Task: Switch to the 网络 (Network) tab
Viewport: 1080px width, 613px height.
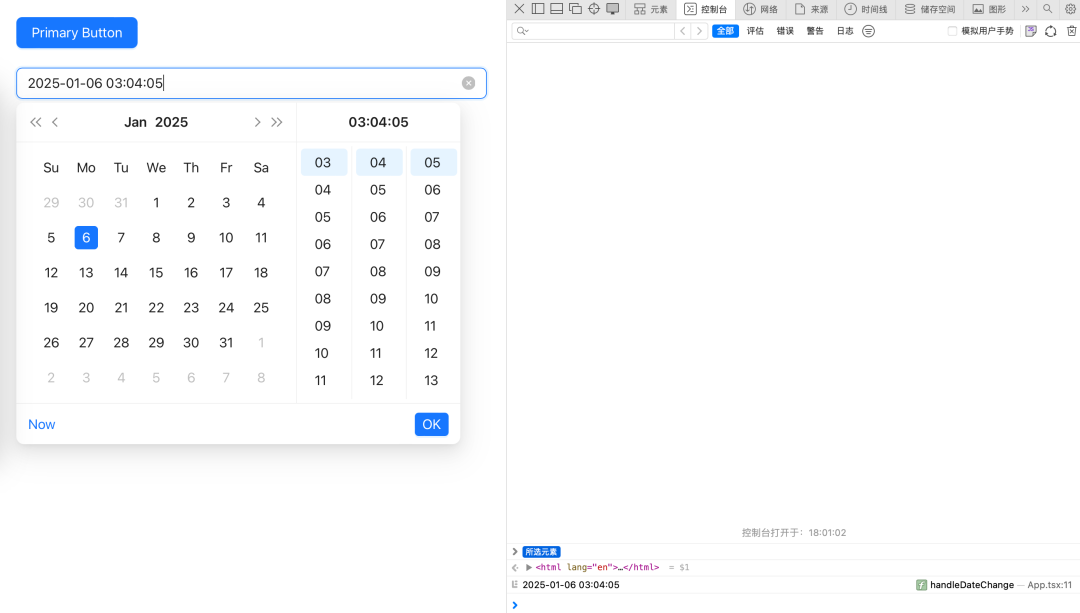Action: [761, 9]
